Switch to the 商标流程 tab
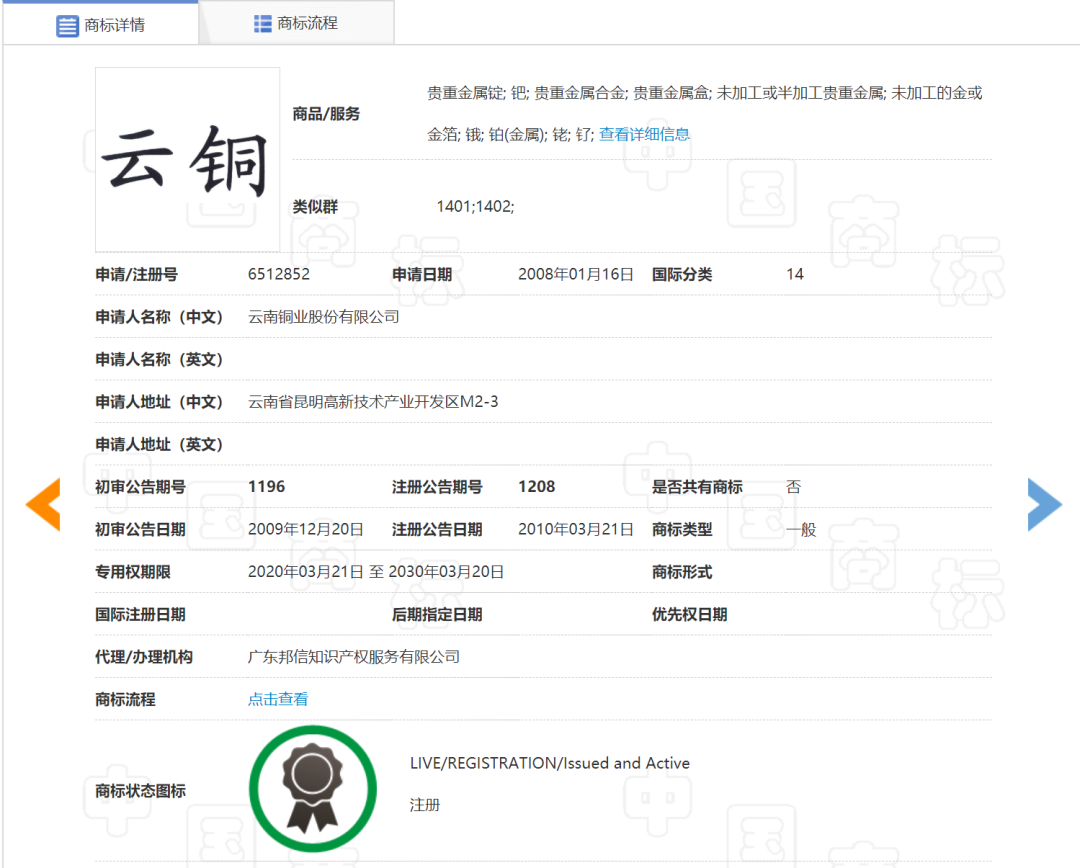The image size is (1080, 868). point(296,23)
